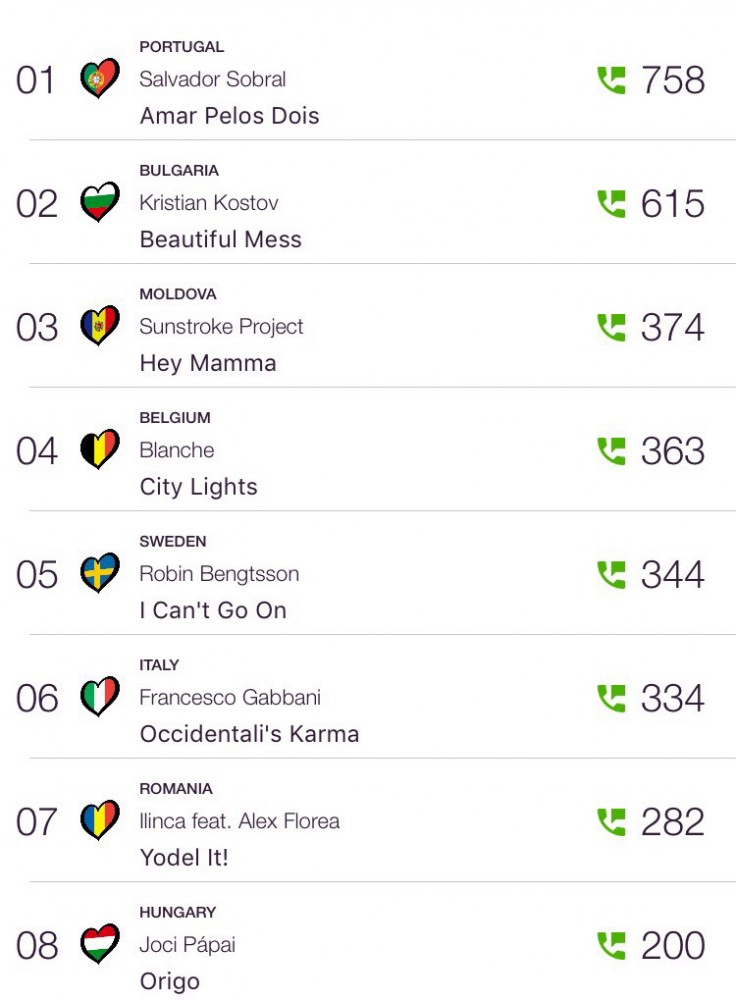Click Portugal's heart flag icon
This screenshot has width=736, height=1000.
coord(100,79)
